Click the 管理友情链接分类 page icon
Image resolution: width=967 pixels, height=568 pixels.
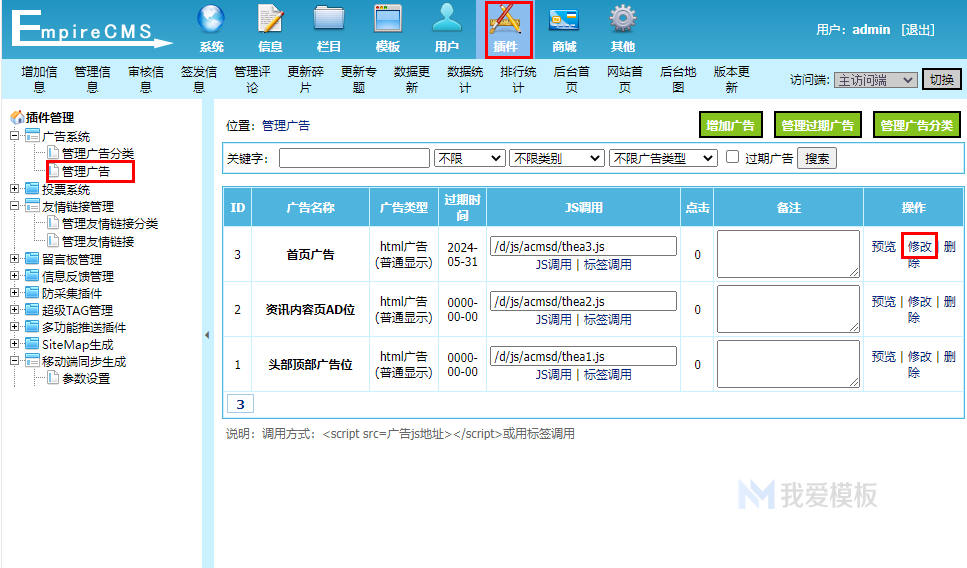53,223
